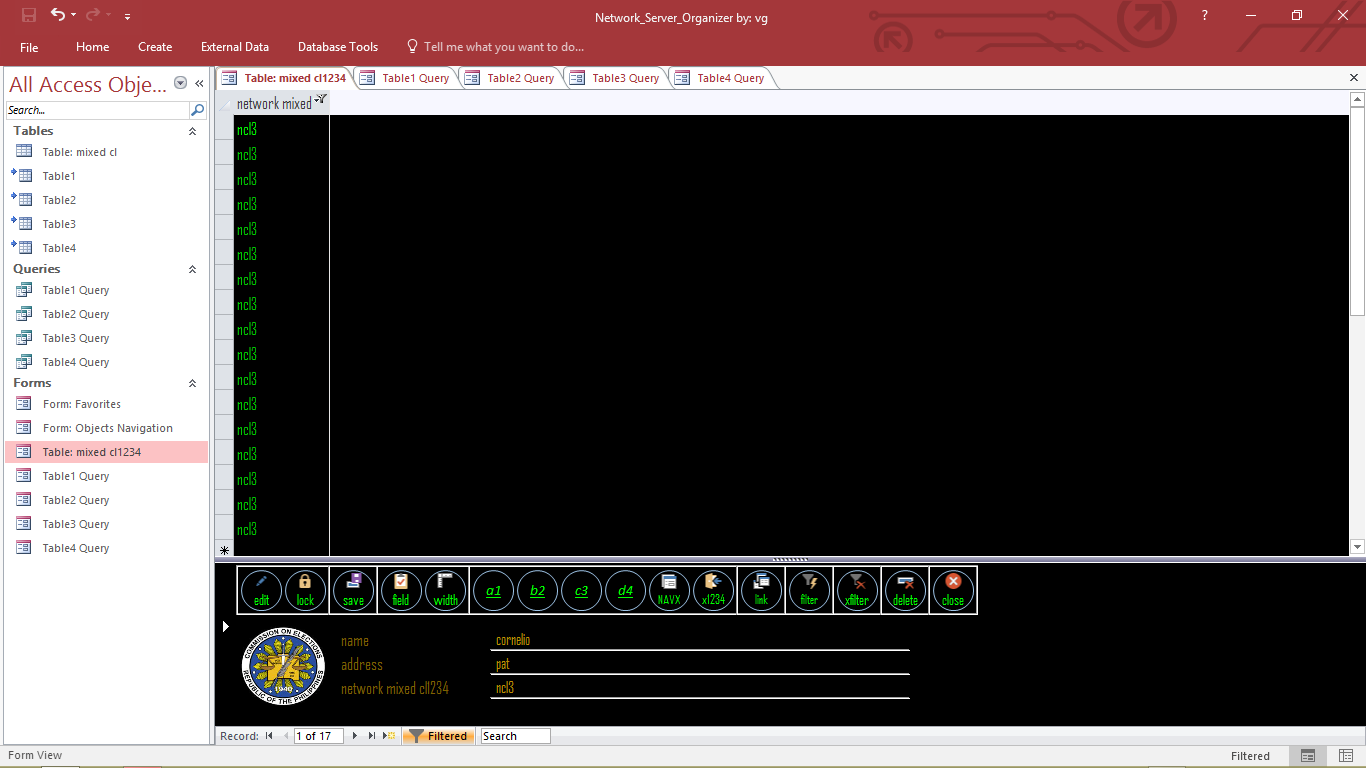Save via the Quick Access Toolbar disk icon

pyautogui.click(x=28, y=15)
